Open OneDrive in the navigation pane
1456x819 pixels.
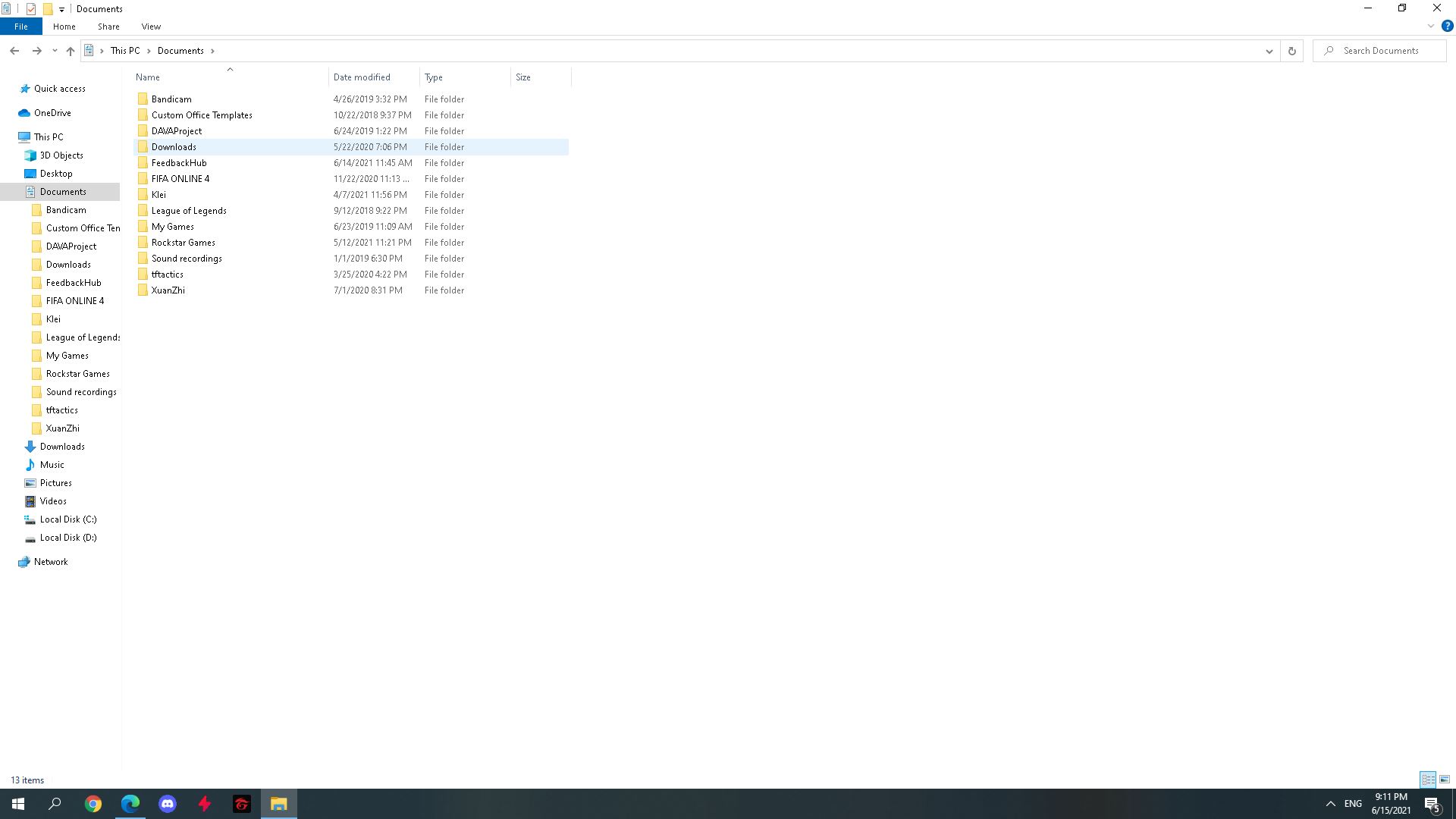[52, 113]
